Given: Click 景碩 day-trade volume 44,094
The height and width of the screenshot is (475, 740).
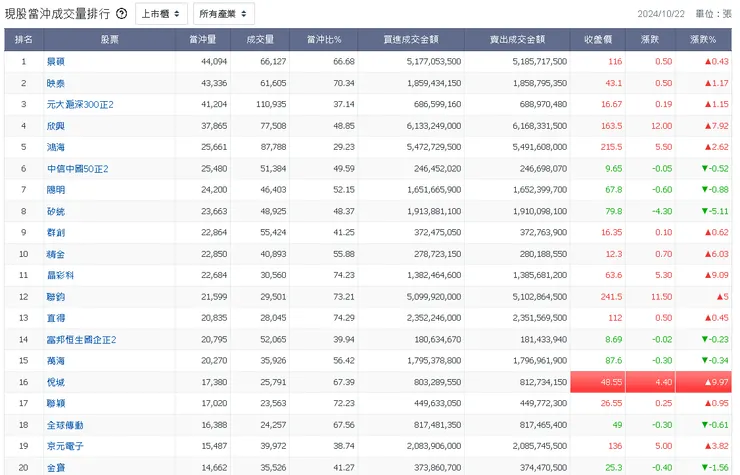Looking at the screenshot, I should click(214, 61).
